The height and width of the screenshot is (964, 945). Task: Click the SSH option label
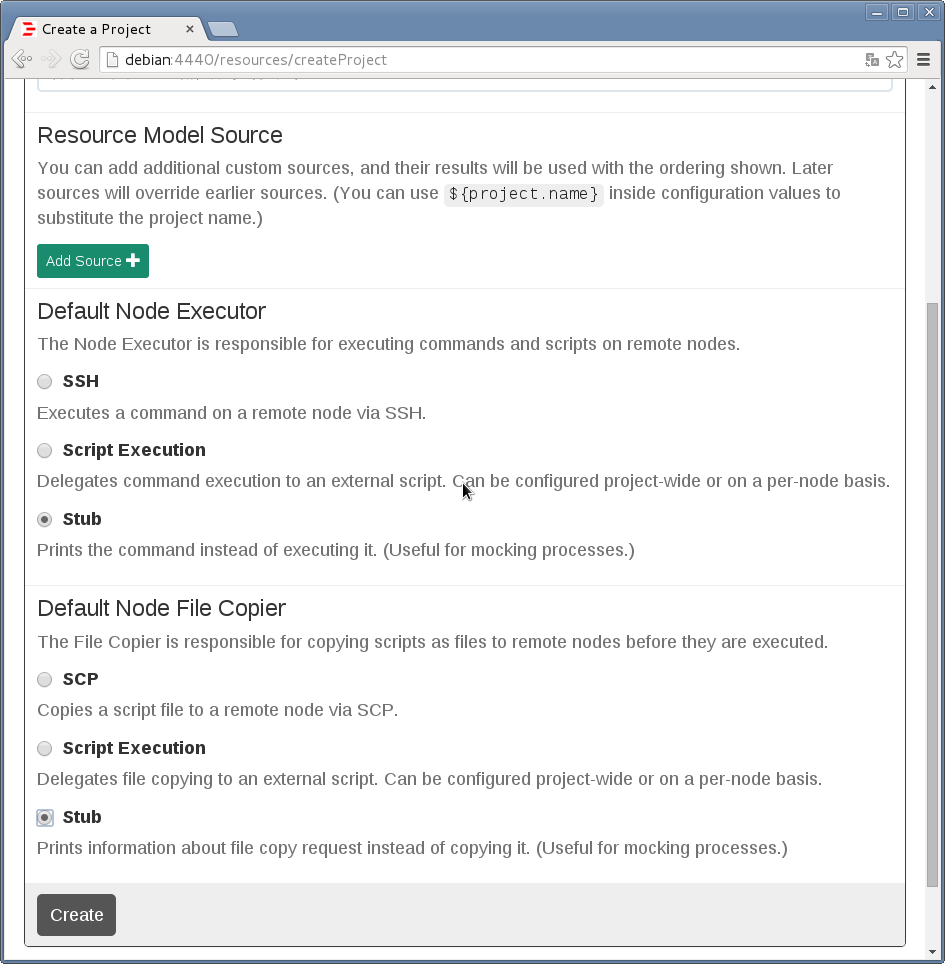pyautogui.click(x=81, y=381)
